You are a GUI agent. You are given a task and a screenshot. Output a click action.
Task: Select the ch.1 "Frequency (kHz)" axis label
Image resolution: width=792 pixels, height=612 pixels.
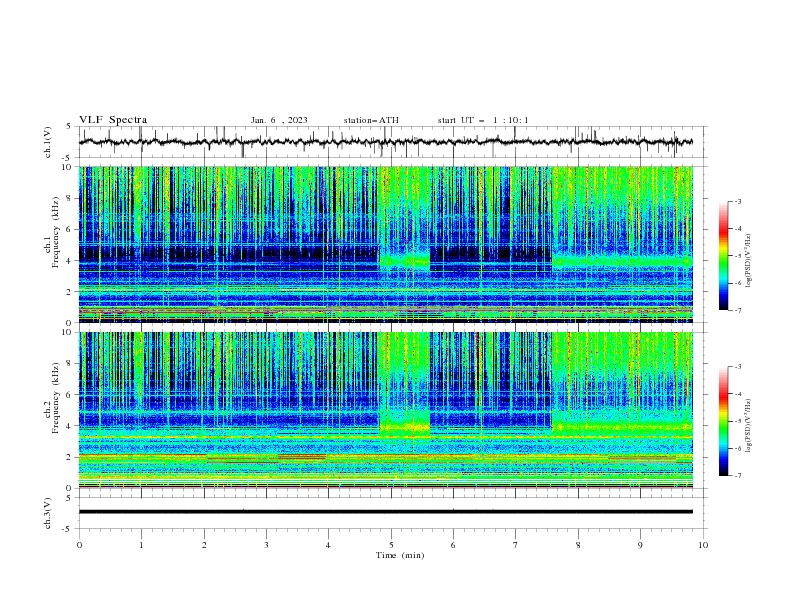click(56, 232)
